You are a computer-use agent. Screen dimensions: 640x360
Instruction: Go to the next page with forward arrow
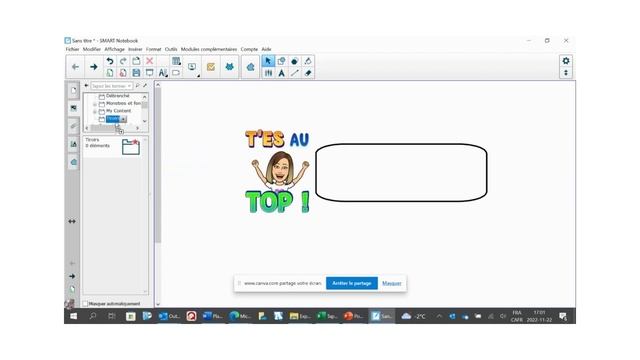pyautogui.click(x=93, y=67)
